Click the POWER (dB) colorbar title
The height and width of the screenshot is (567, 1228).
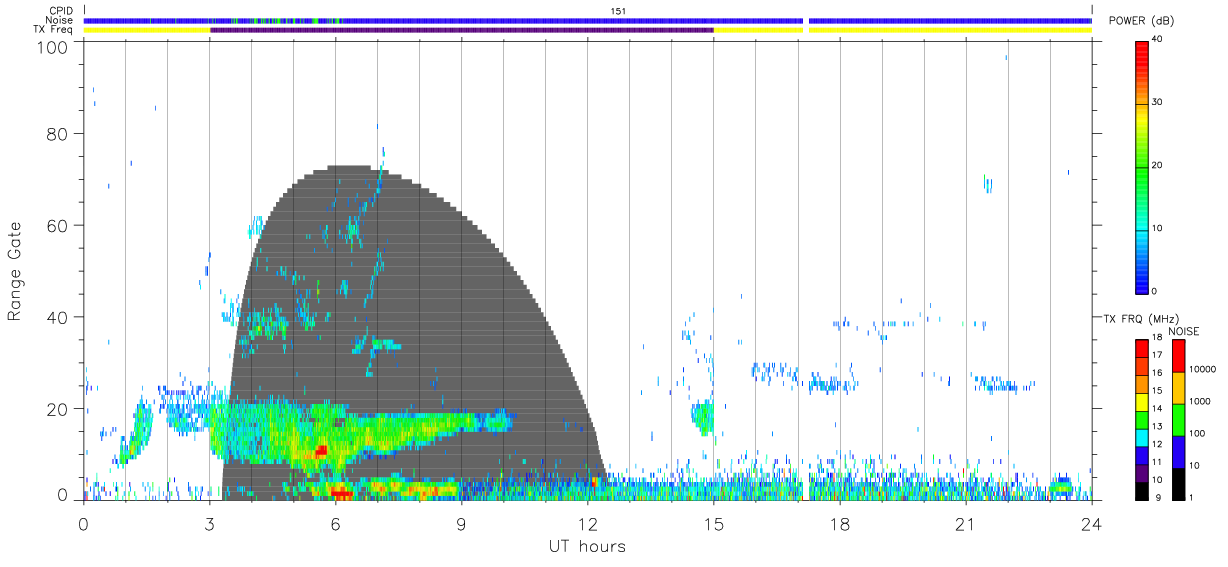(1143, 21)
